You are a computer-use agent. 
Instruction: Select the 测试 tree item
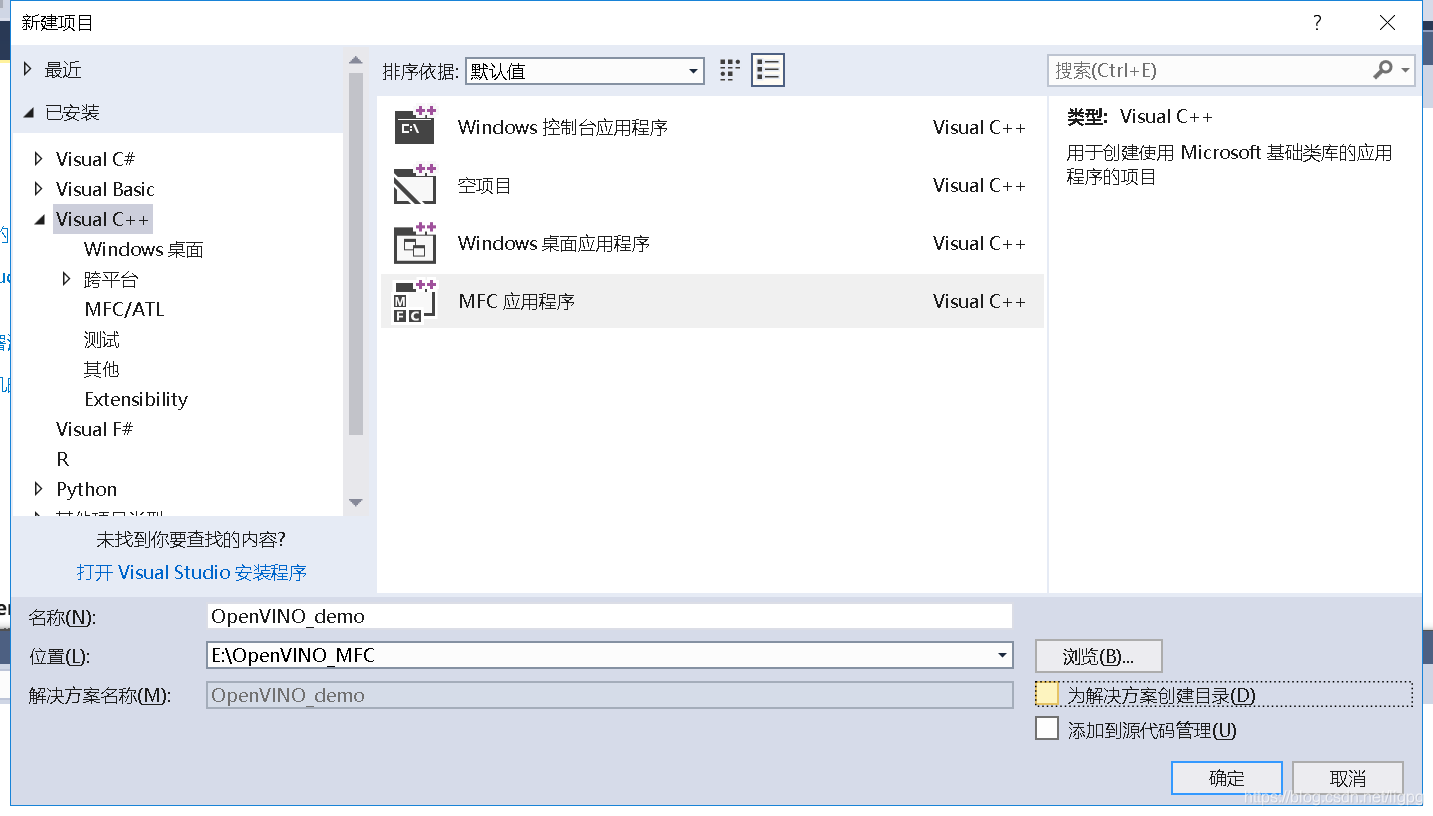102,339
